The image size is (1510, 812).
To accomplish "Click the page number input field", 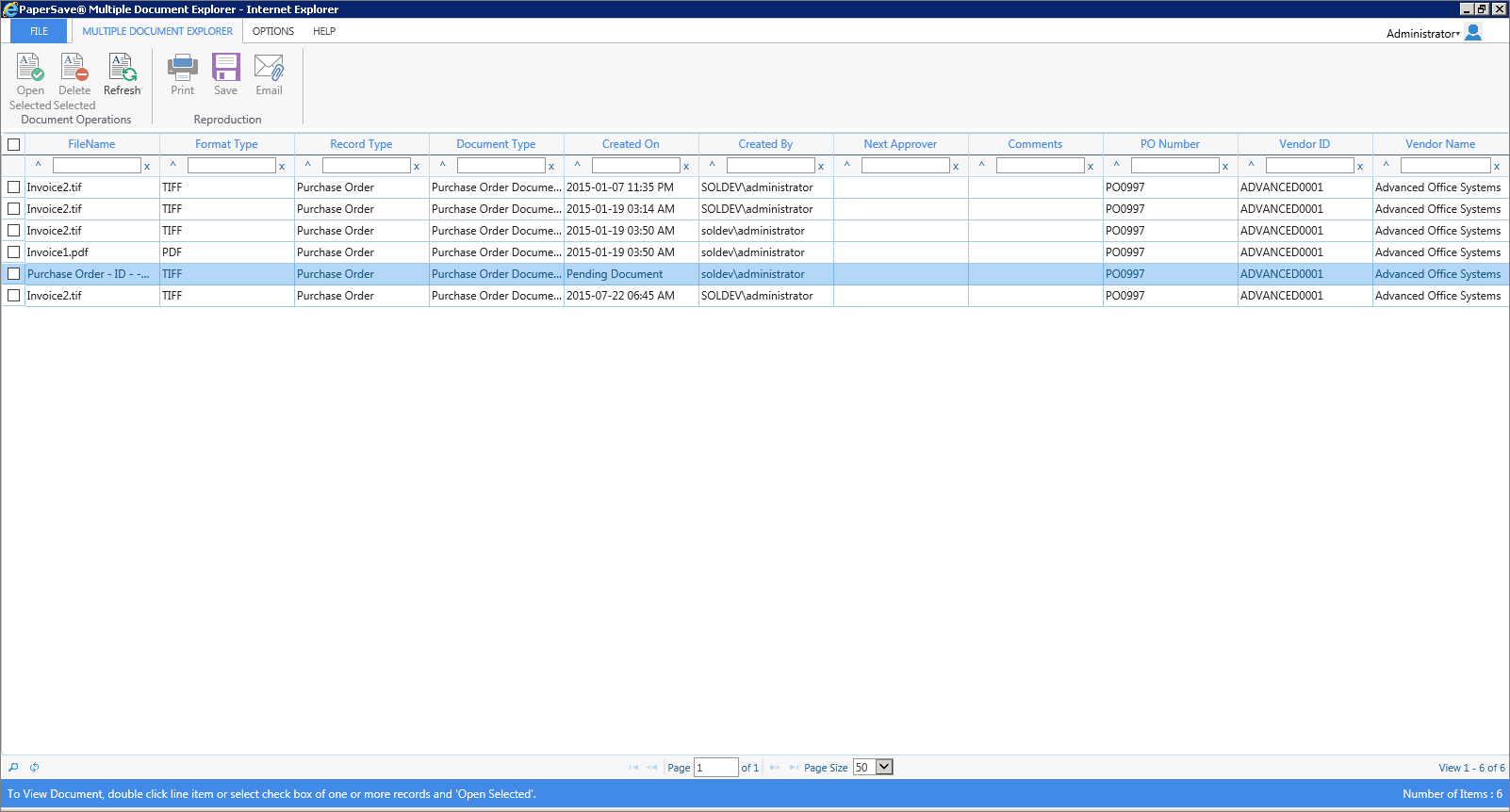I will point(715,768).
